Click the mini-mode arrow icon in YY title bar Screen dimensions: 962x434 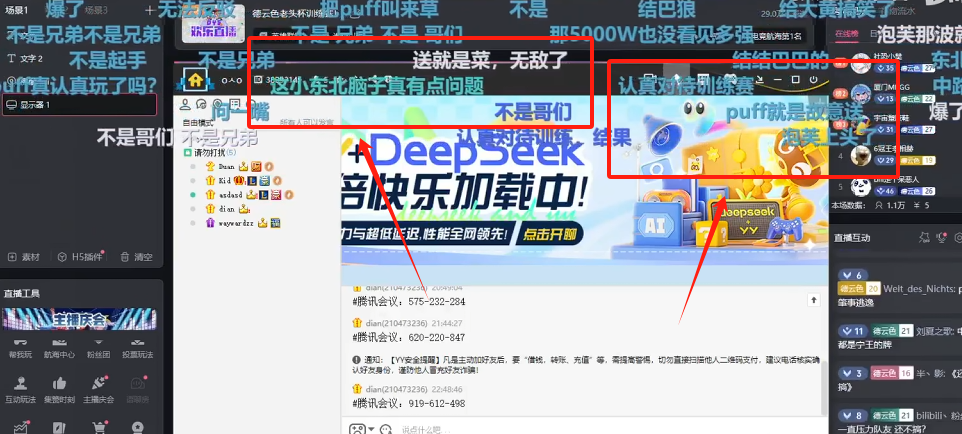(760, 80)
